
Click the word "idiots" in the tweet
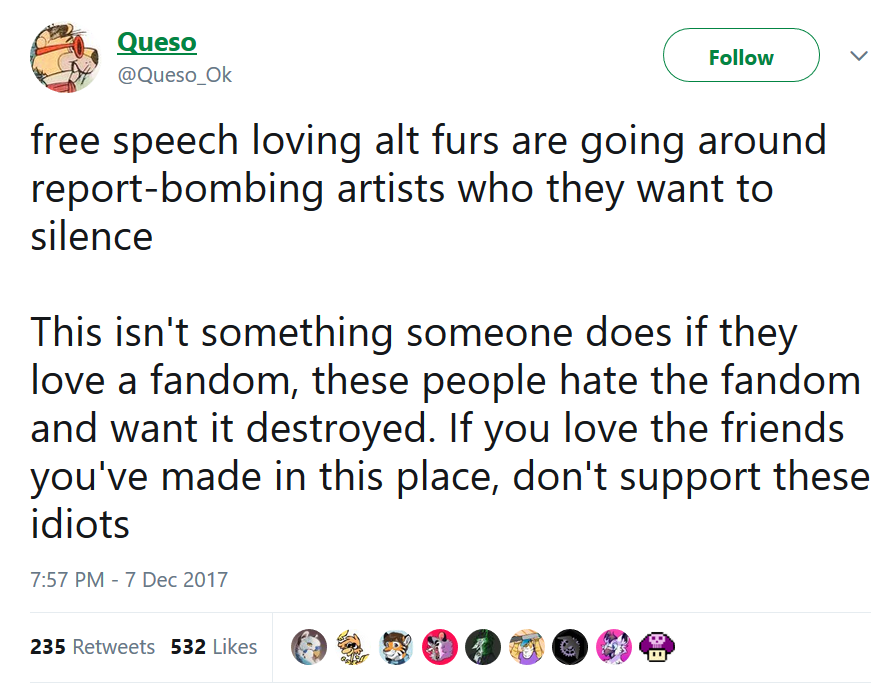click(80, 524)
